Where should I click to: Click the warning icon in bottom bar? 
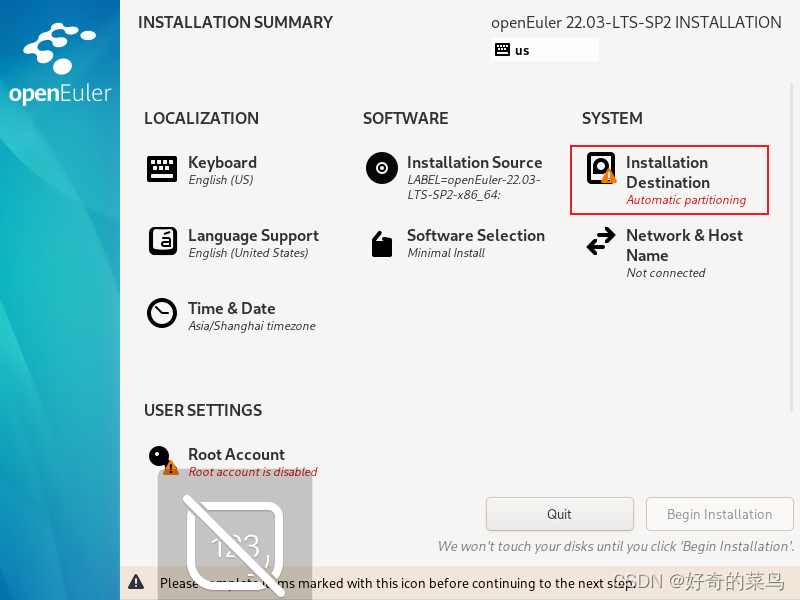click(x=136, y=582)
